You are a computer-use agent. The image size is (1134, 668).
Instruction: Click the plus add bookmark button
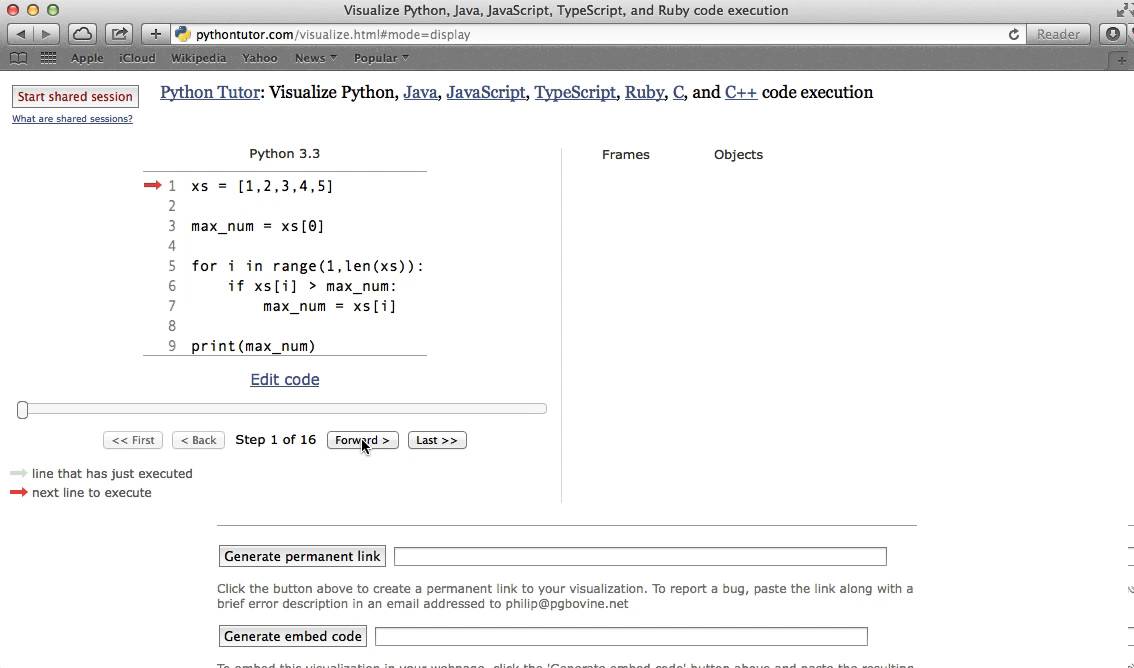tap(155, 34)
